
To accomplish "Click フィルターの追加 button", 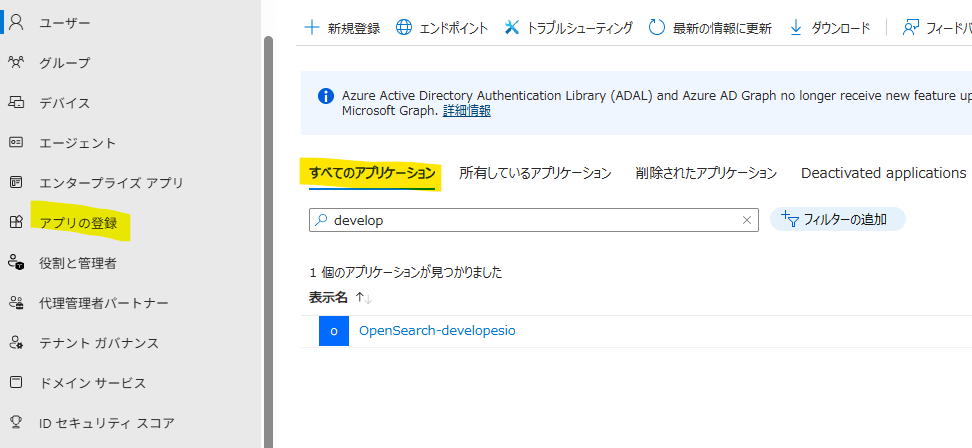I will click(x=837, y=219).
